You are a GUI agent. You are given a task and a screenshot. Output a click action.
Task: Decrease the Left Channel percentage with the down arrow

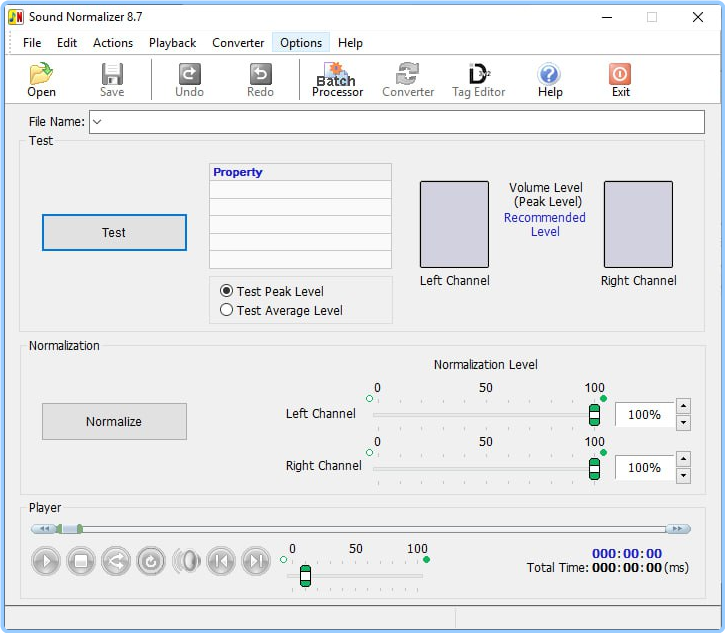[683, 423]
